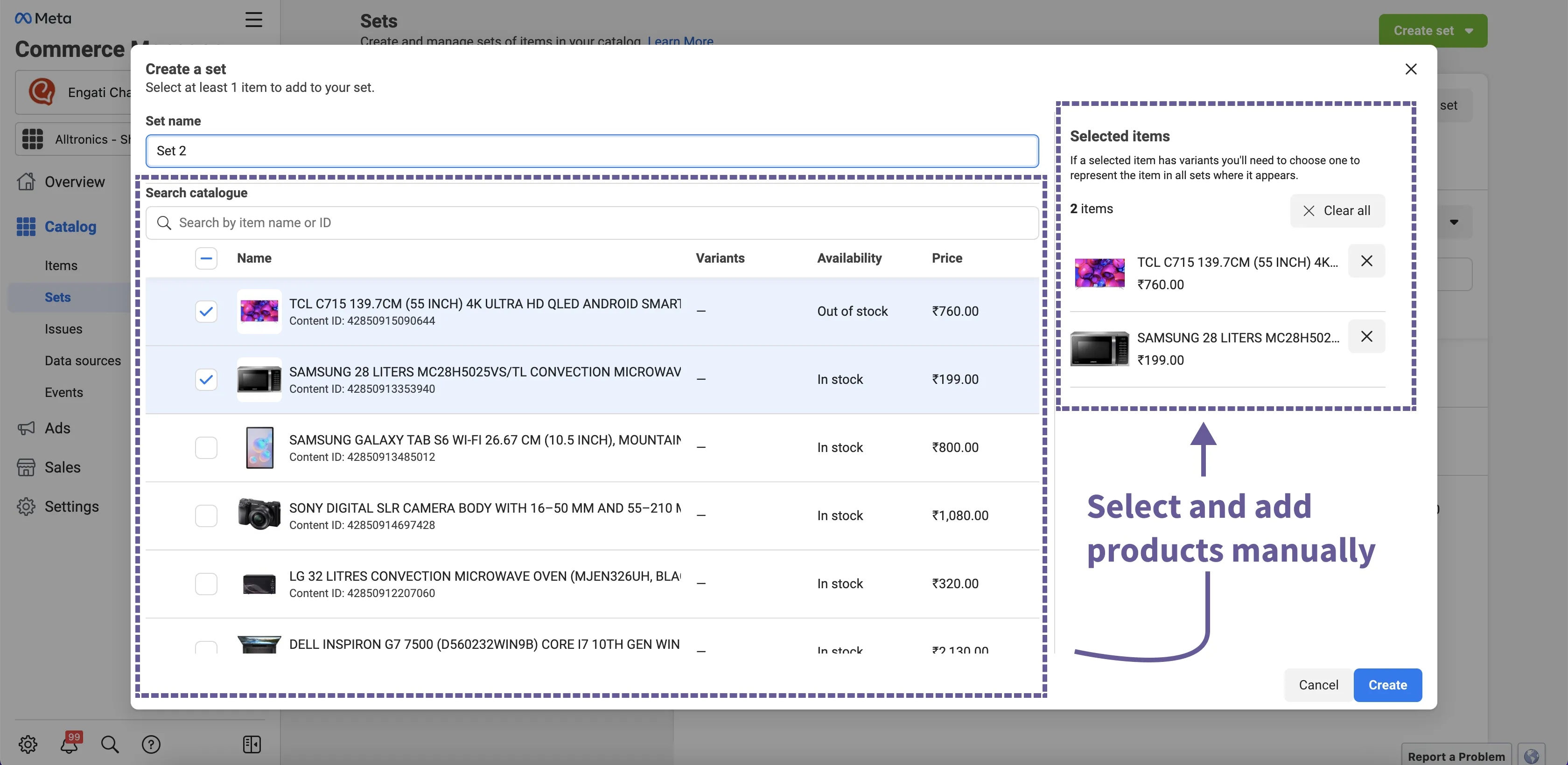
Task: Open the Learn More link
Action: point(680,41)
